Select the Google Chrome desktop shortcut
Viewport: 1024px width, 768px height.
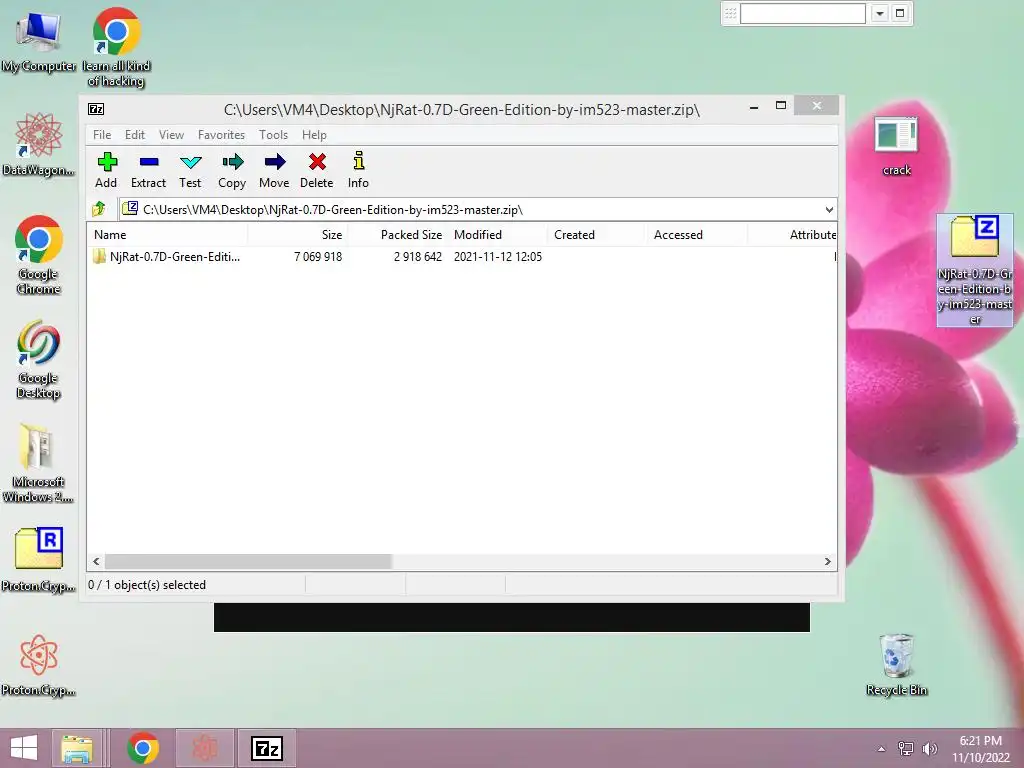tap(39, 255)
